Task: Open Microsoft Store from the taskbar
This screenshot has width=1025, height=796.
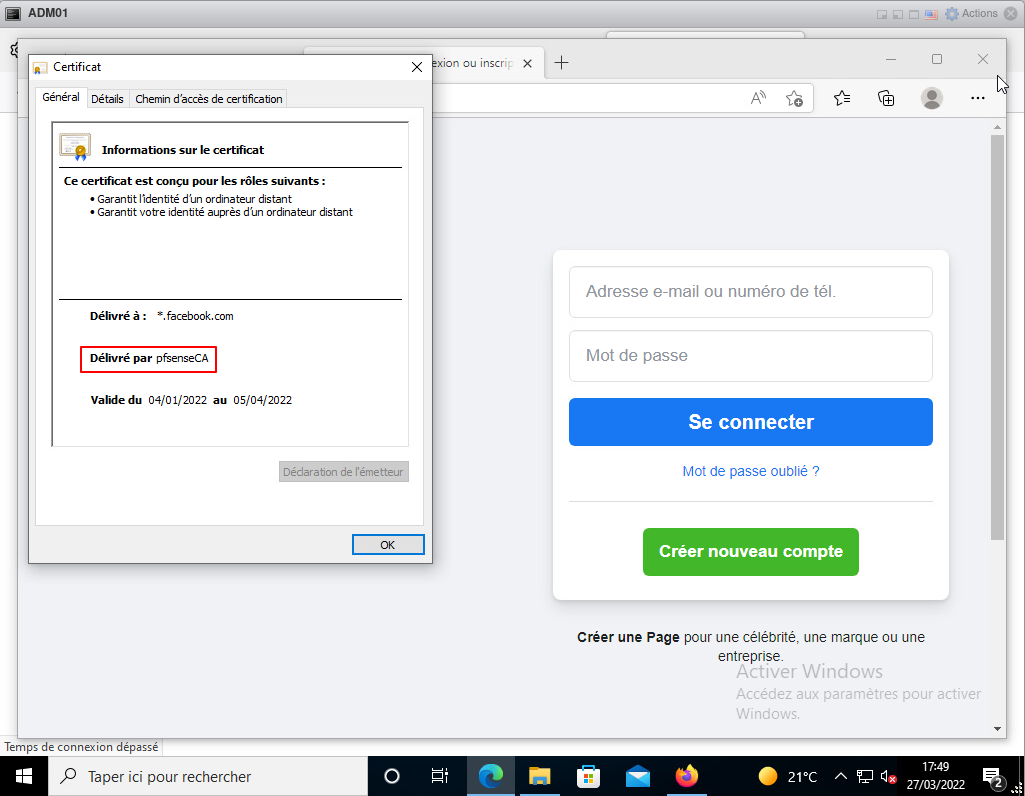Action: coord(589,776)
